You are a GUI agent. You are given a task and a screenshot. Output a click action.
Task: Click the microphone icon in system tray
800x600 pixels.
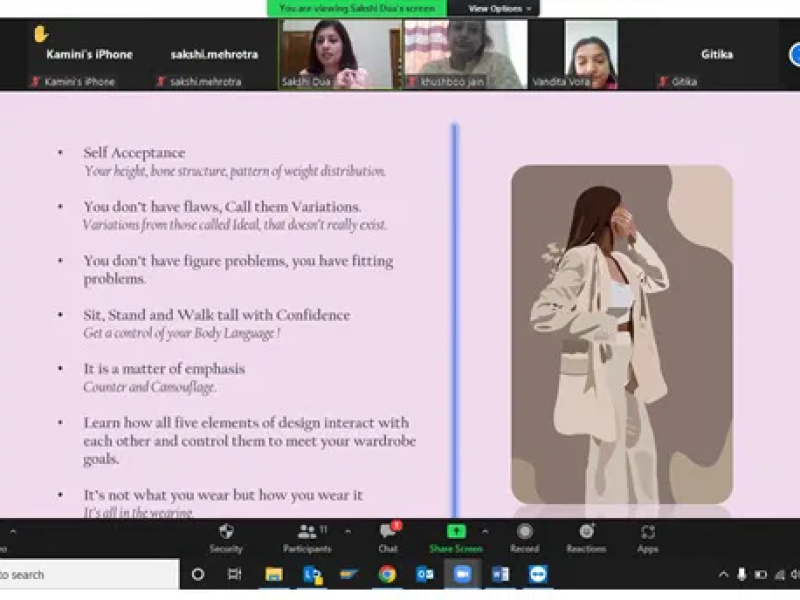coord(742,575)
